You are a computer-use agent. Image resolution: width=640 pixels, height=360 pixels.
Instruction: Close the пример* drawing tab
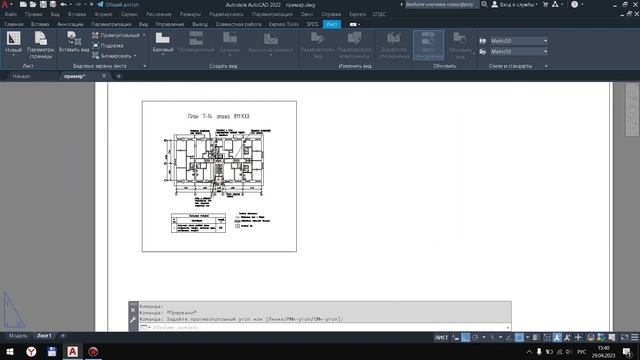click(x=104, y=76)
